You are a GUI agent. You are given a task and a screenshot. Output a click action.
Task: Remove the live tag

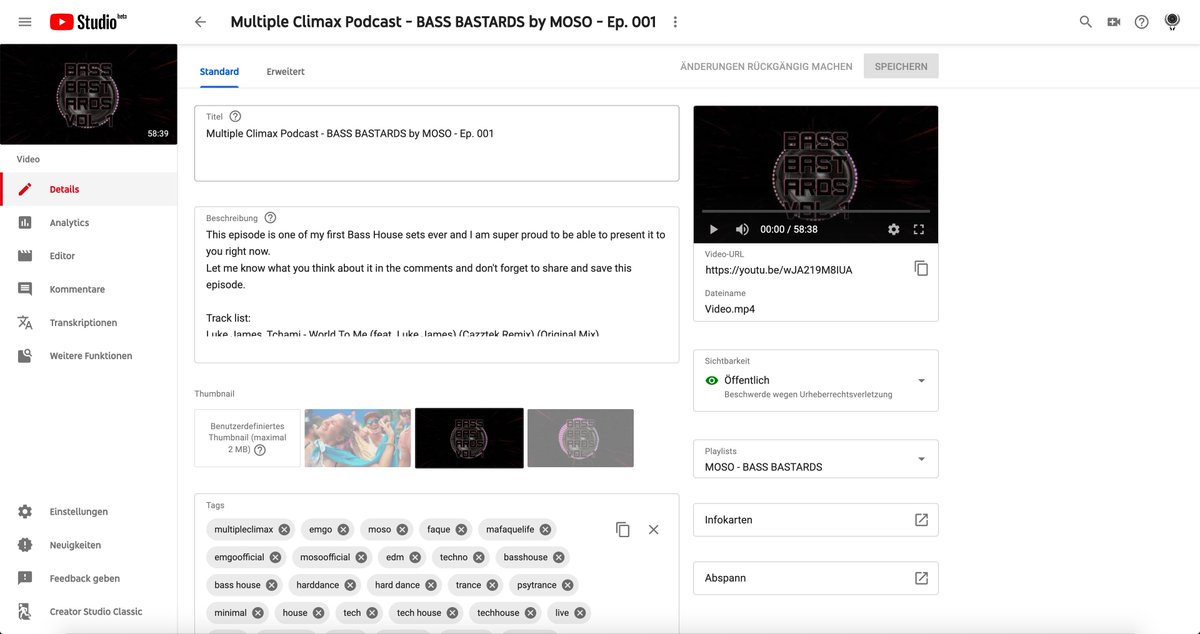tap(580, 613)
